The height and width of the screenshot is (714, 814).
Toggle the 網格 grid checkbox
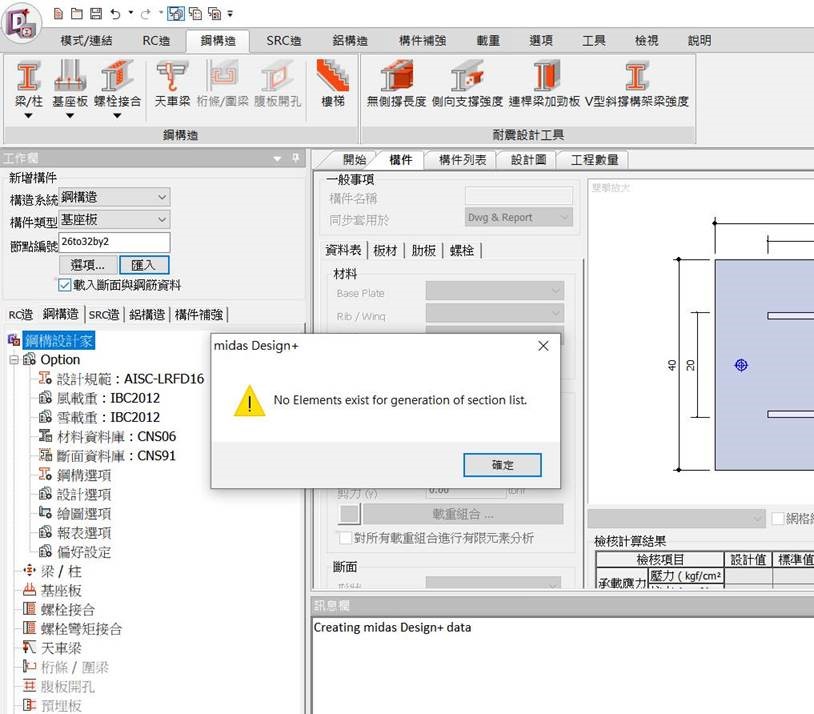tap(778, 518)
